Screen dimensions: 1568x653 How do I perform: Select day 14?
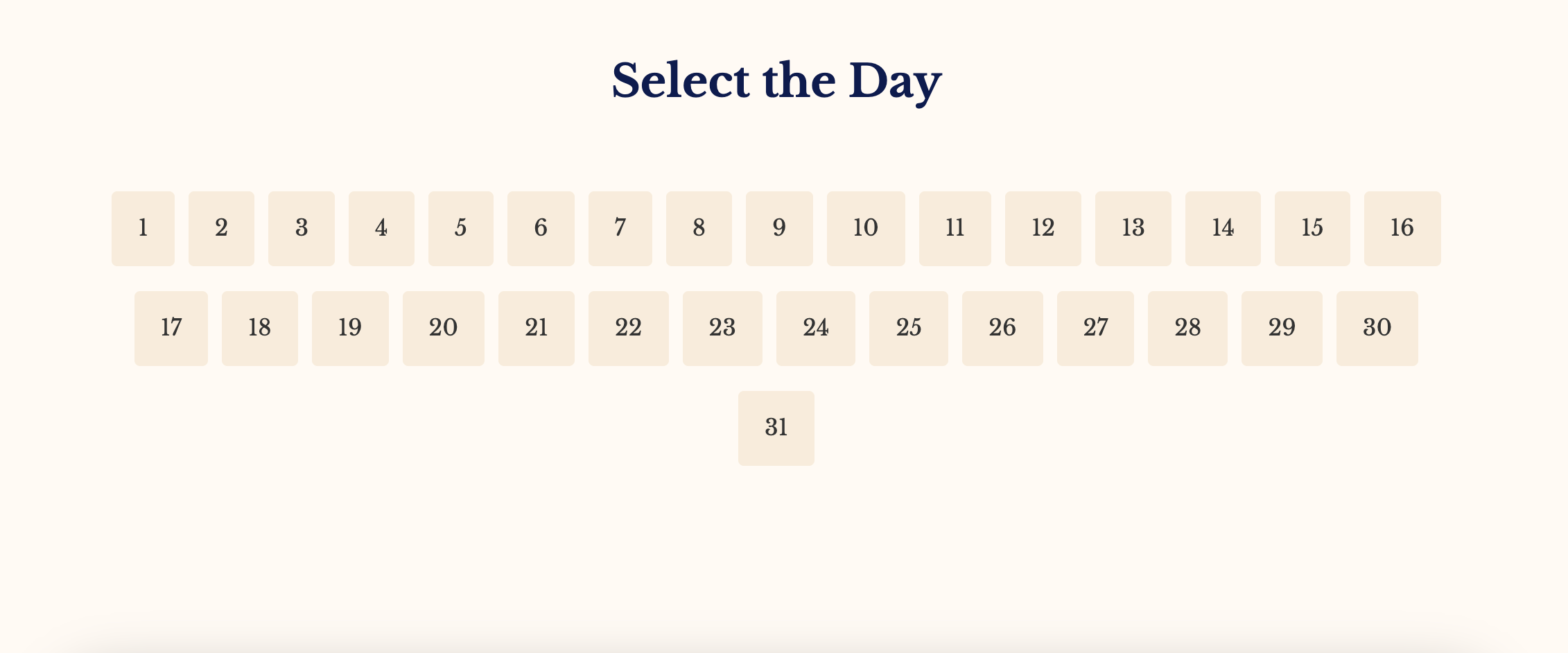(1223, 229)
